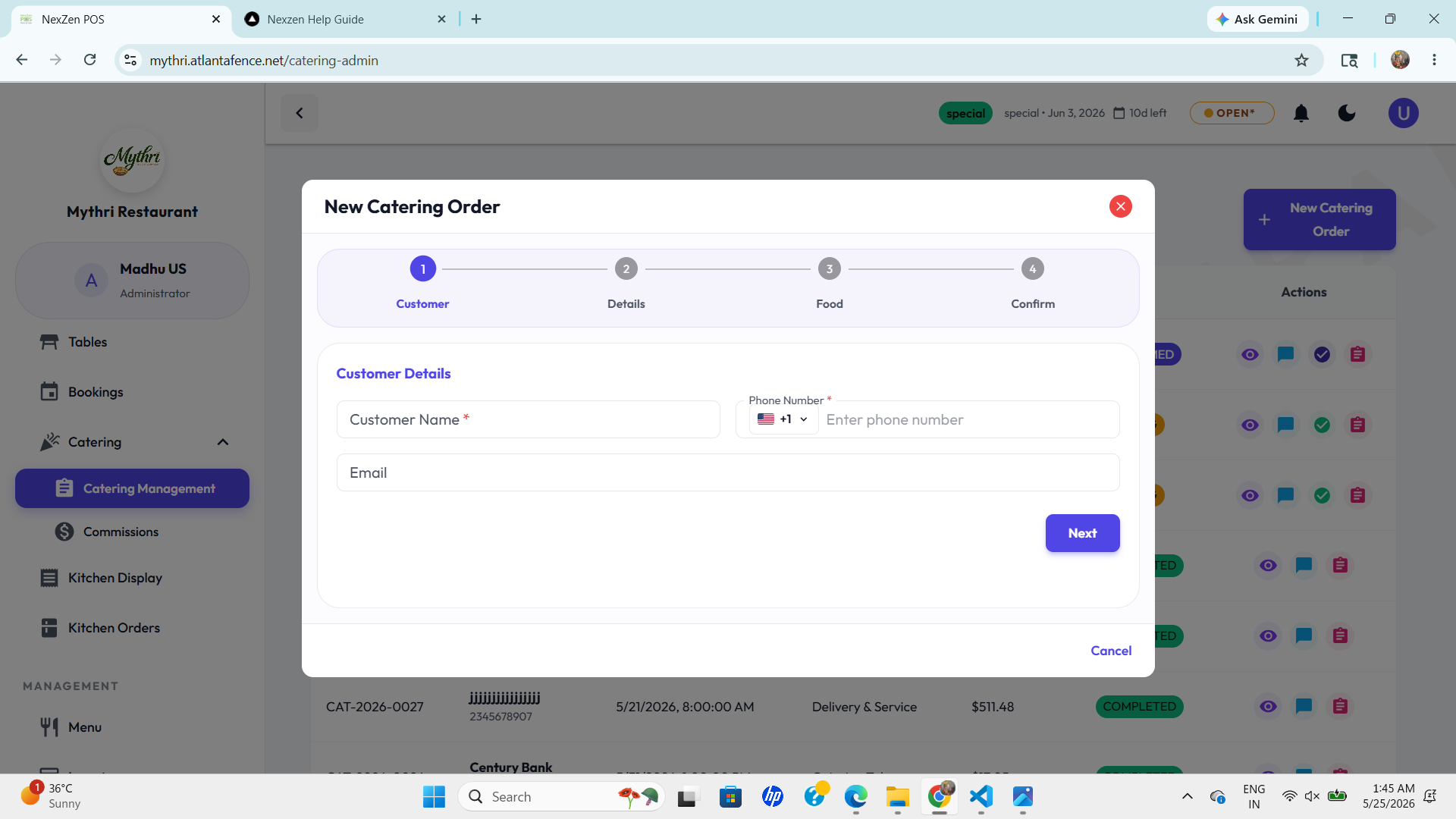Image resolution: width=1456 pixels, height=819 pixels.
Task: Click third row chat icon
Action: point(1285,495)
